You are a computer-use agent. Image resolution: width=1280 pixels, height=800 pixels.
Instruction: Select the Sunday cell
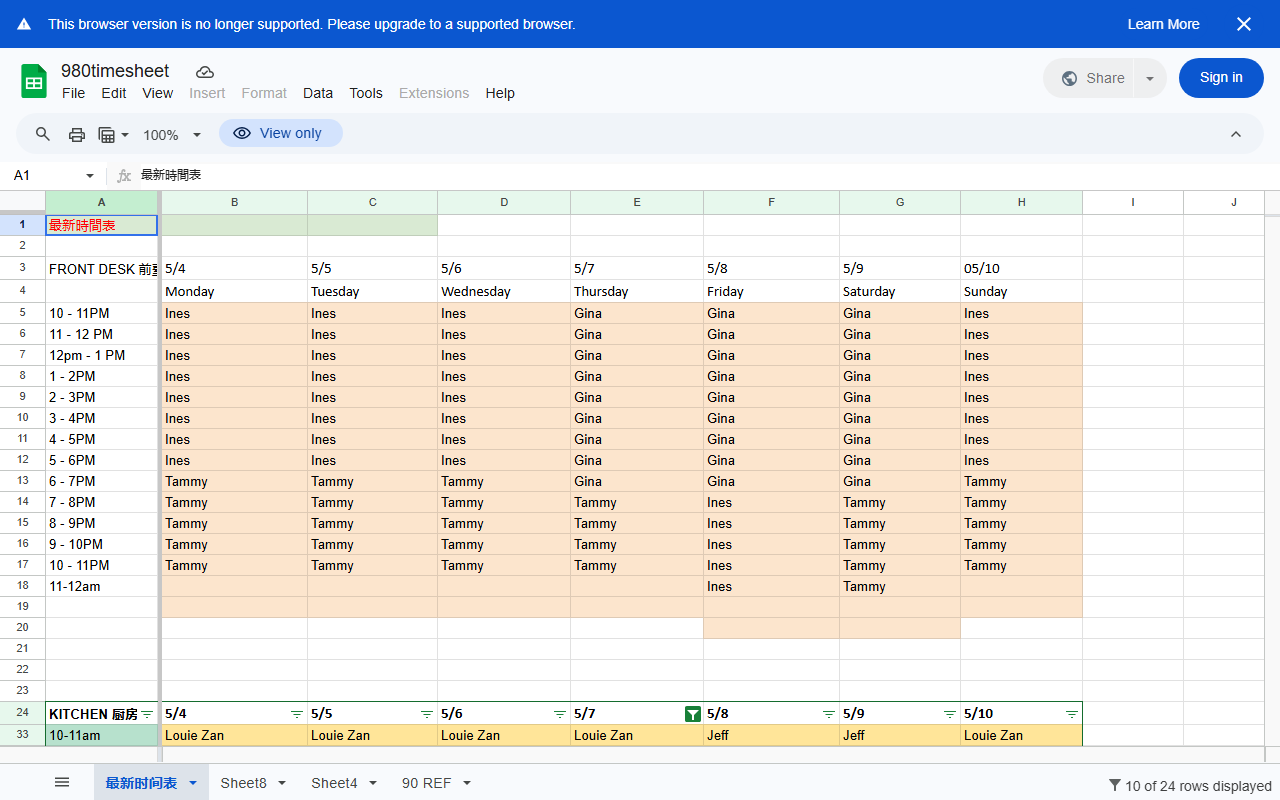click(x=1021, y=291)
